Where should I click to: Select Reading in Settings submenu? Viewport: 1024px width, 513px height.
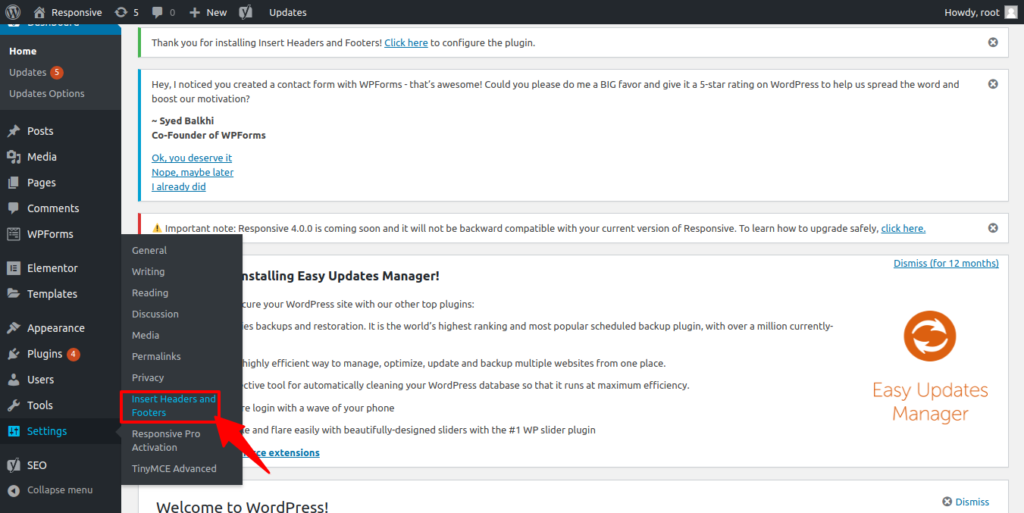click(x=150, y=292)
